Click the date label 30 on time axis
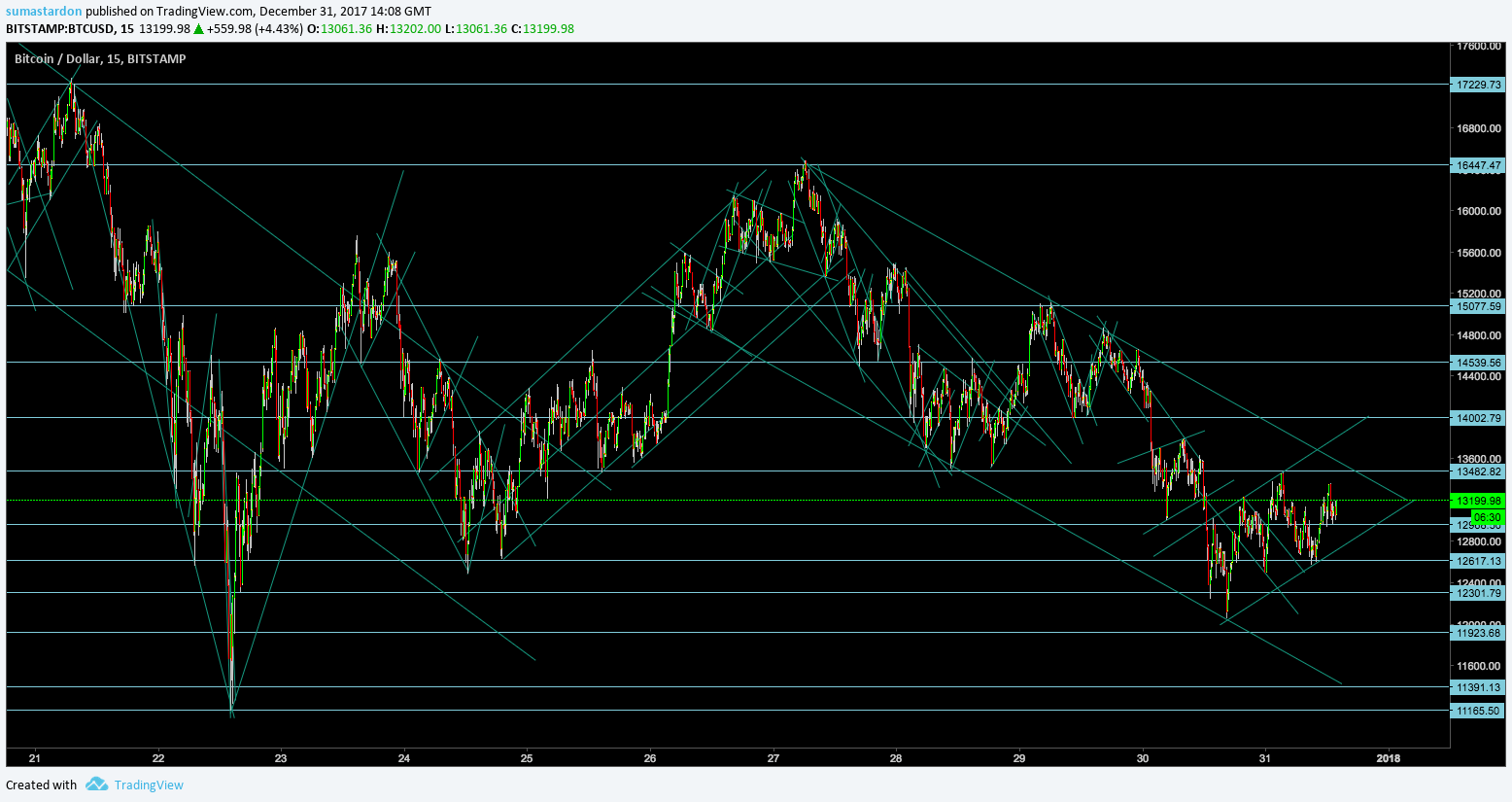The image size is (1512, 802). click(1143, 758)
